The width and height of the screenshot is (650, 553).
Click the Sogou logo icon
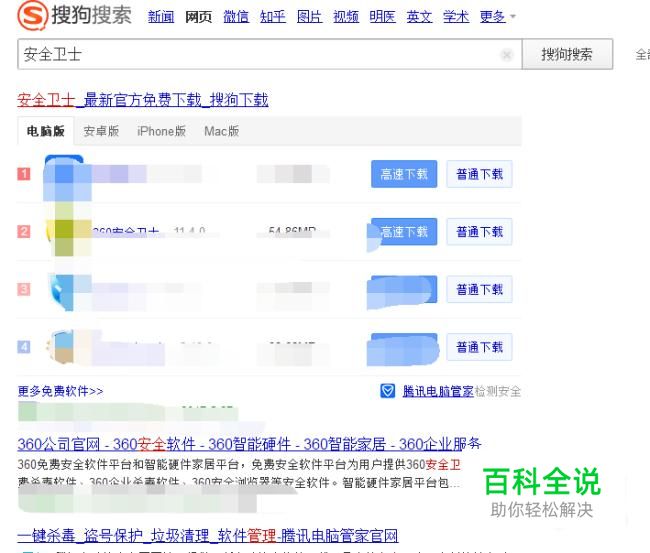[31, 15]
